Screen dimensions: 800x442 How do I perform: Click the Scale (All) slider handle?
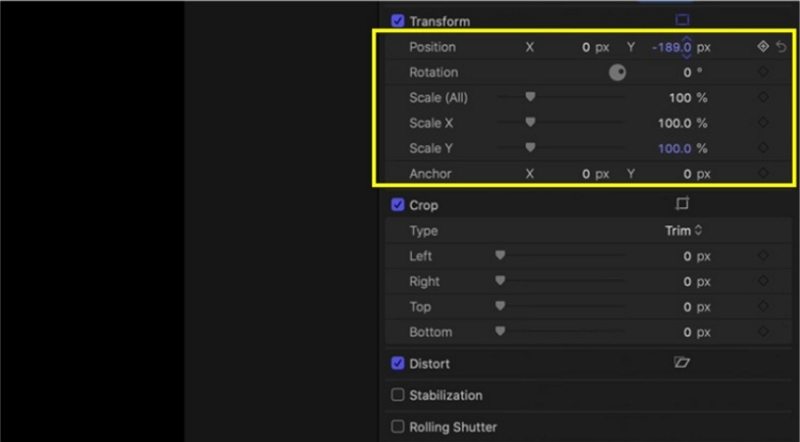[x=531, y=96]
